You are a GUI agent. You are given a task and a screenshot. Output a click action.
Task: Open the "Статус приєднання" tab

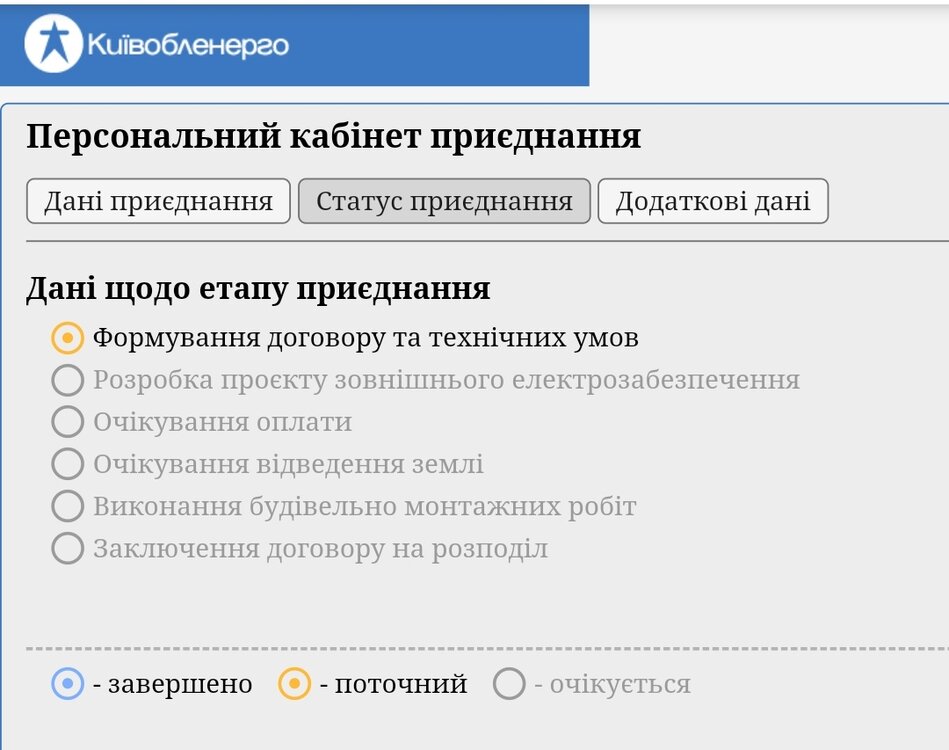pyautogui.click(x=444, y=201)
